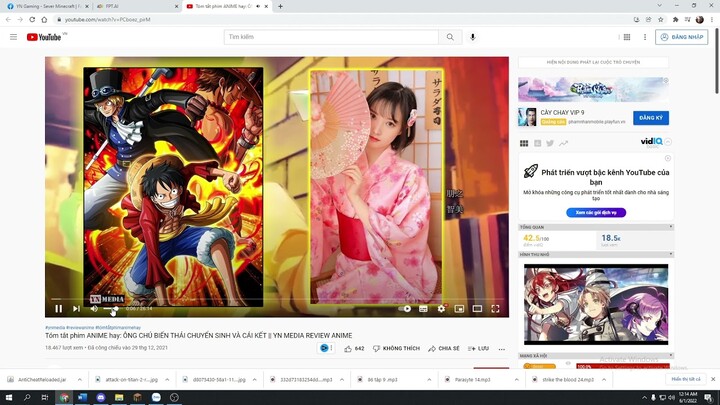Screen dimensions: 720x405
Task: Click the KHÔNG THÍCH dislike button
Action: click(x=396, y=349)
